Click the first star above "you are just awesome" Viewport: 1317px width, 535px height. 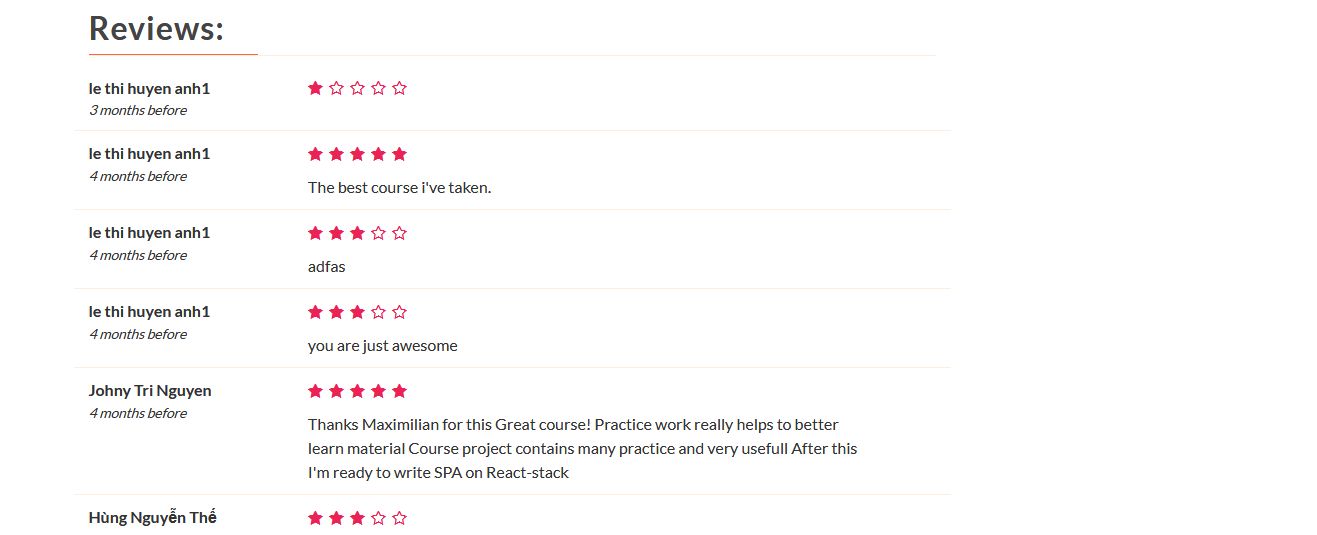pos(316,312)
